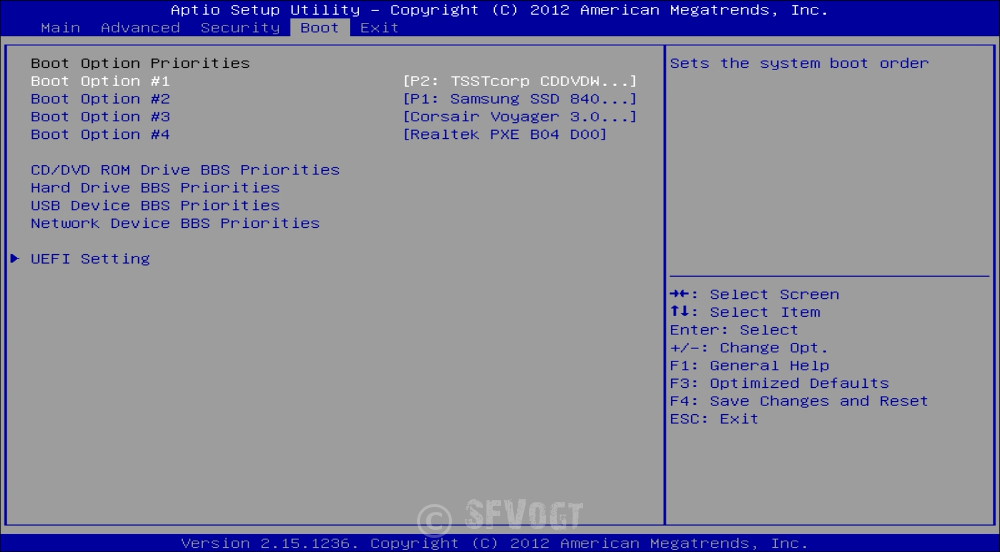Select Boot Option #3 label
Viewport: 1000px width, 552px height.
tap(100, 117)
